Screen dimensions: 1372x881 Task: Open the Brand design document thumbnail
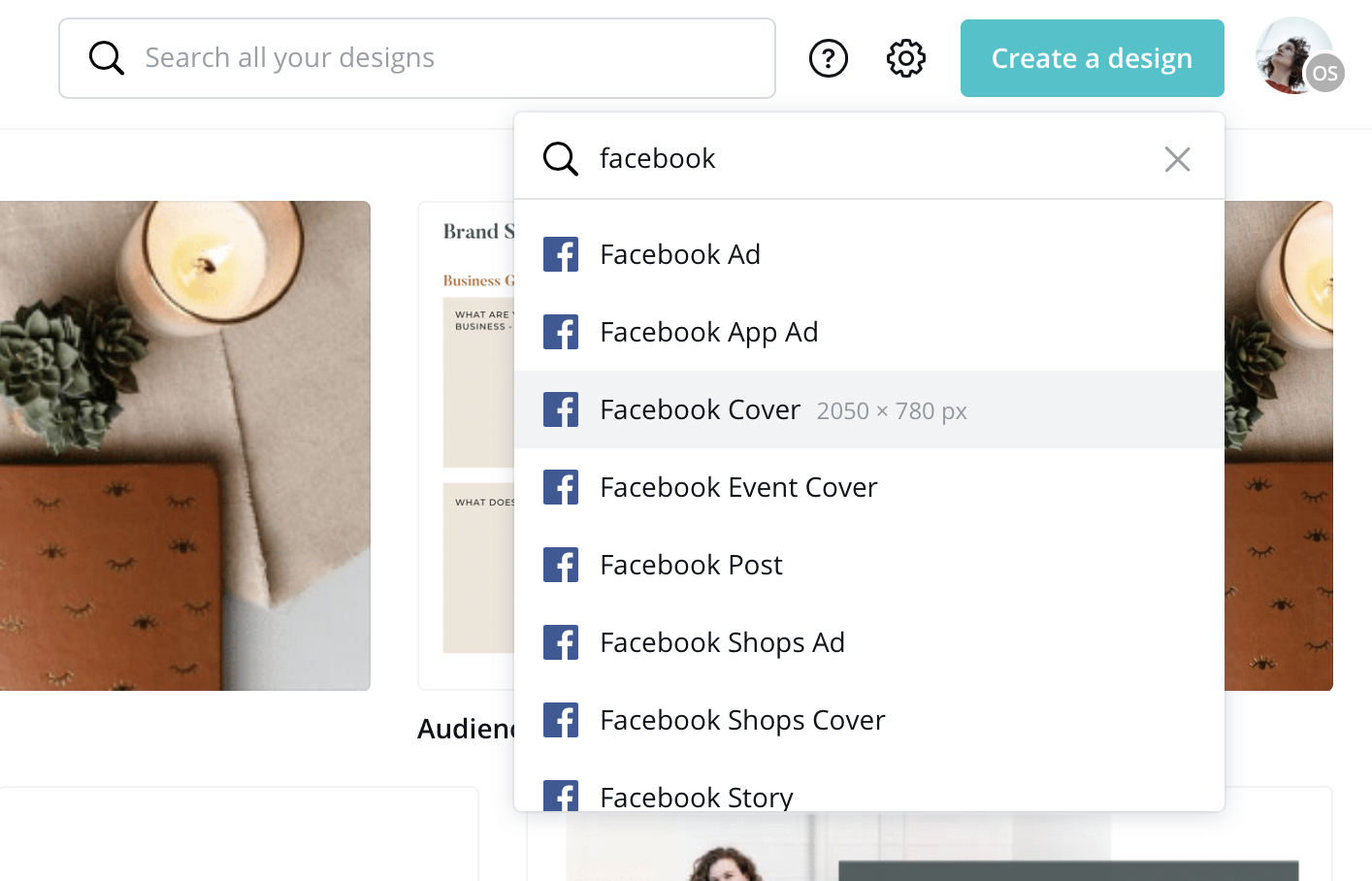[467, 446]
